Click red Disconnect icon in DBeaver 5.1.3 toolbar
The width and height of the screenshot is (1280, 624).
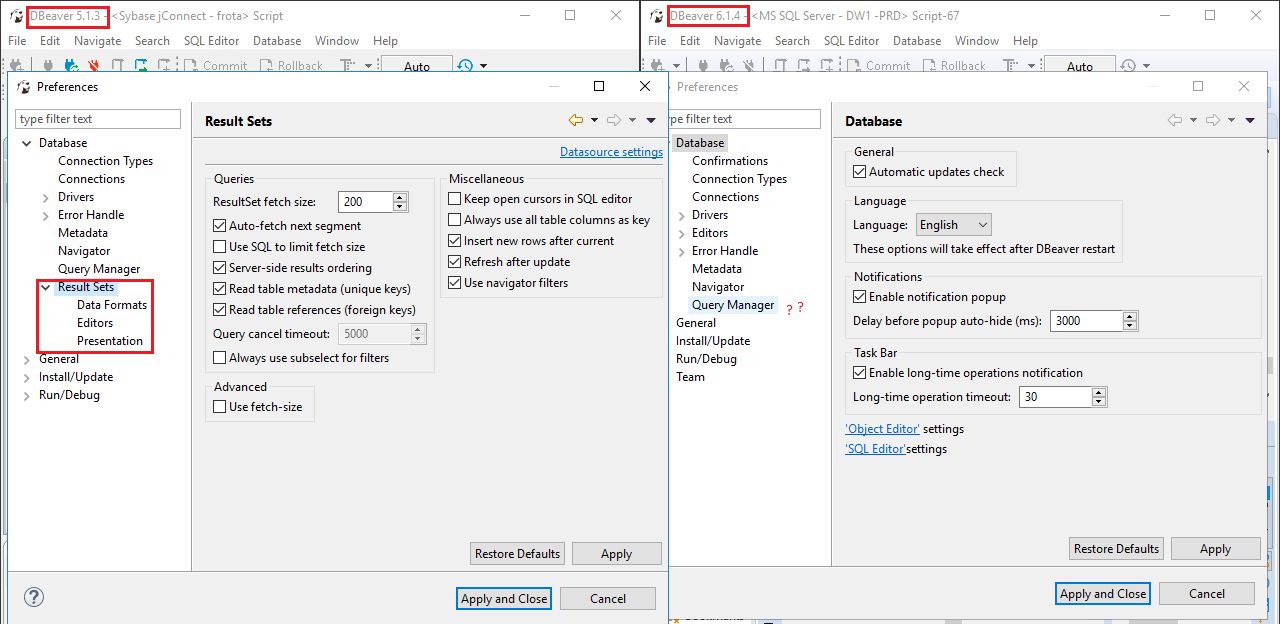pyautogui.click(x=93, y=65)
